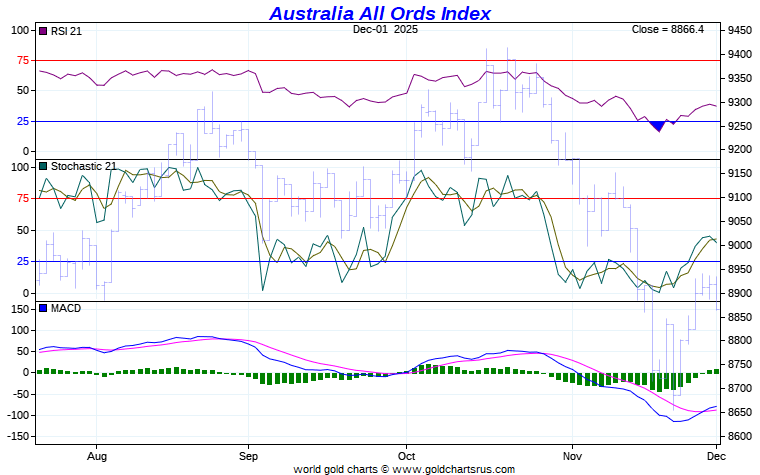The image size is (760, 475).
Task: Click the -150 MACD left axis label
Action: 19,437
